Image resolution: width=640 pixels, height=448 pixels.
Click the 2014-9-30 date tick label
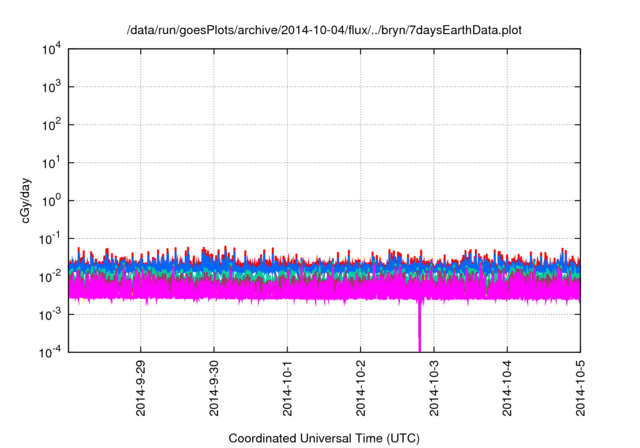[x=214, y=388]
